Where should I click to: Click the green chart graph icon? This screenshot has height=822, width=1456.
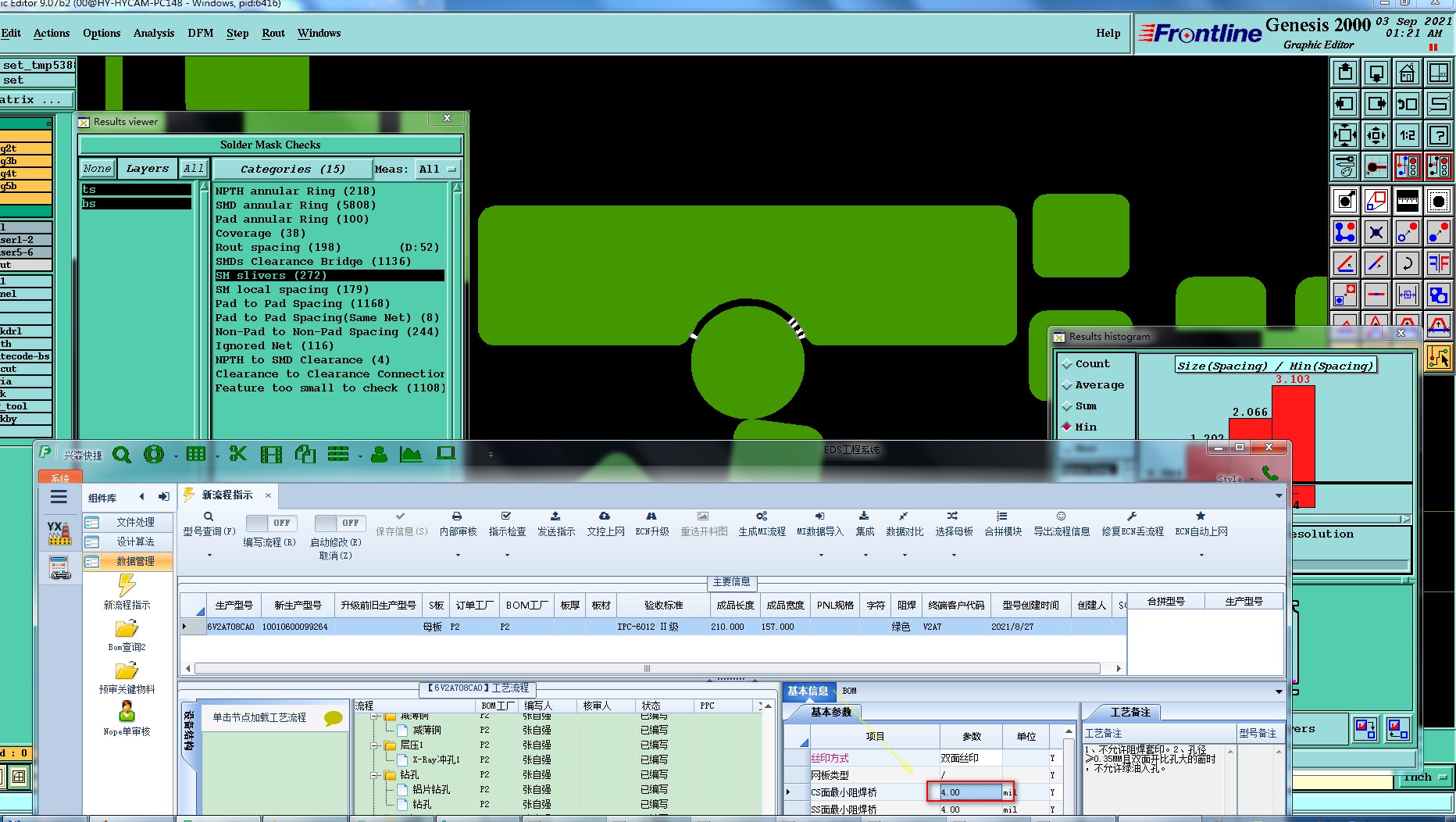[x=411, y=454]
